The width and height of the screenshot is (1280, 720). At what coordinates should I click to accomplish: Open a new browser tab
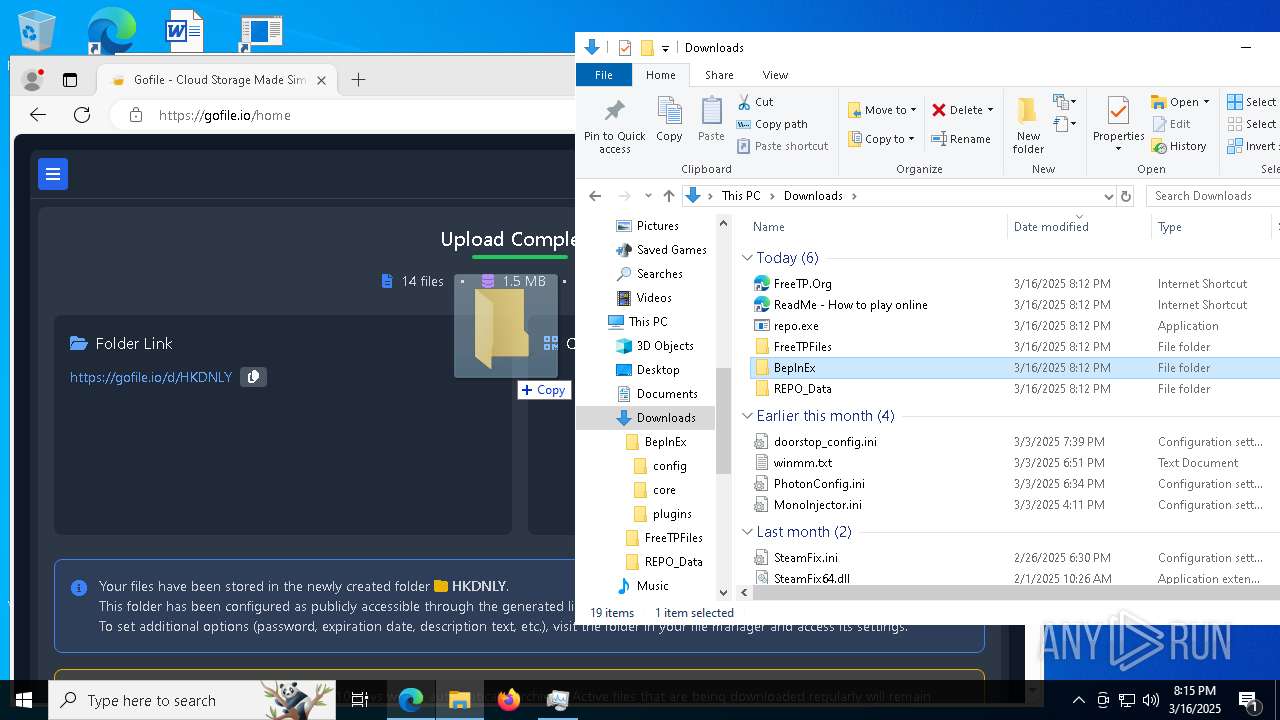point(358,80)
